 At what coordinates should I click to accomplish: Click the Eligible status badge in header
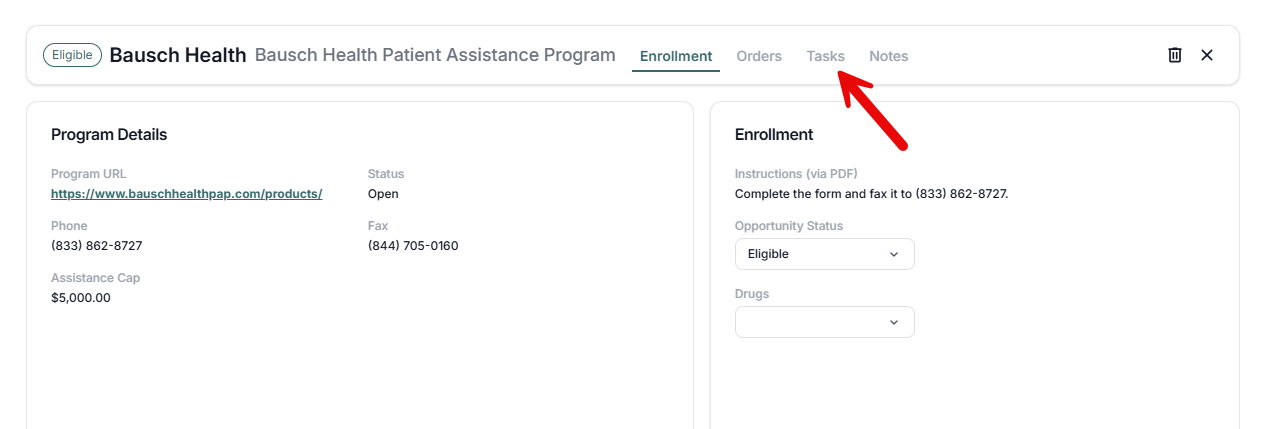point(72,55)
